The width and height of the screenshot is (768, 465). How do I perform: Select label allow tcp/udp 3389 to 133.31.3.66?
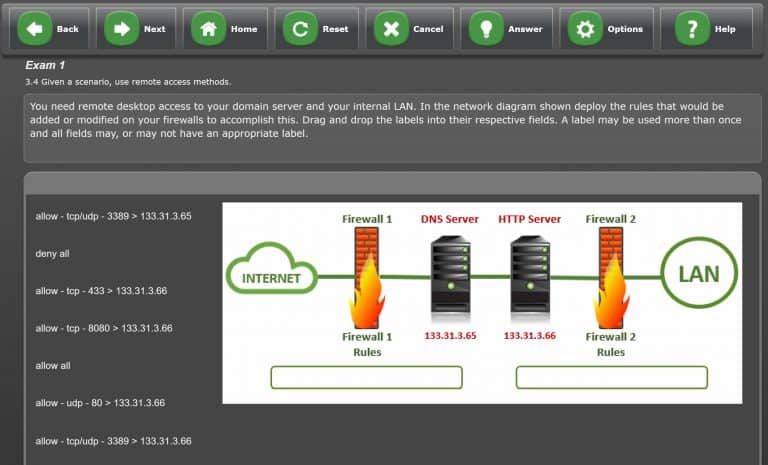[x=113, y=441]
